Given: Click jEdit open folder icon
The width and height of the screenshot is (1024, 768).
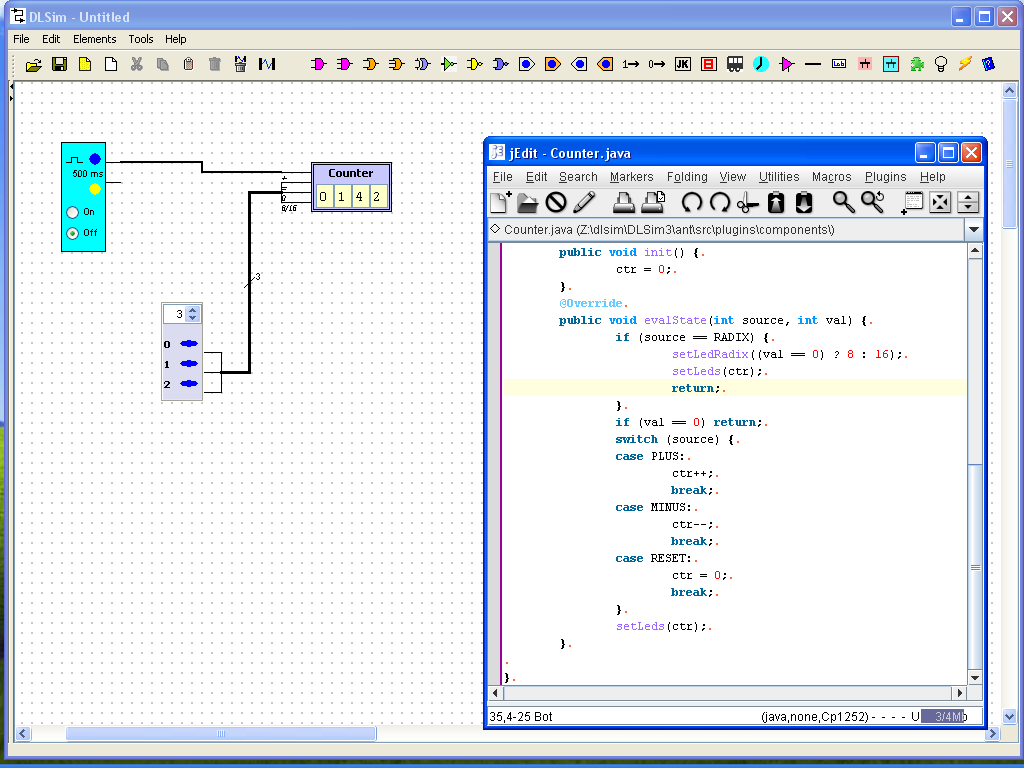Looking at the screenshot, I should click(x=528, y=202).
